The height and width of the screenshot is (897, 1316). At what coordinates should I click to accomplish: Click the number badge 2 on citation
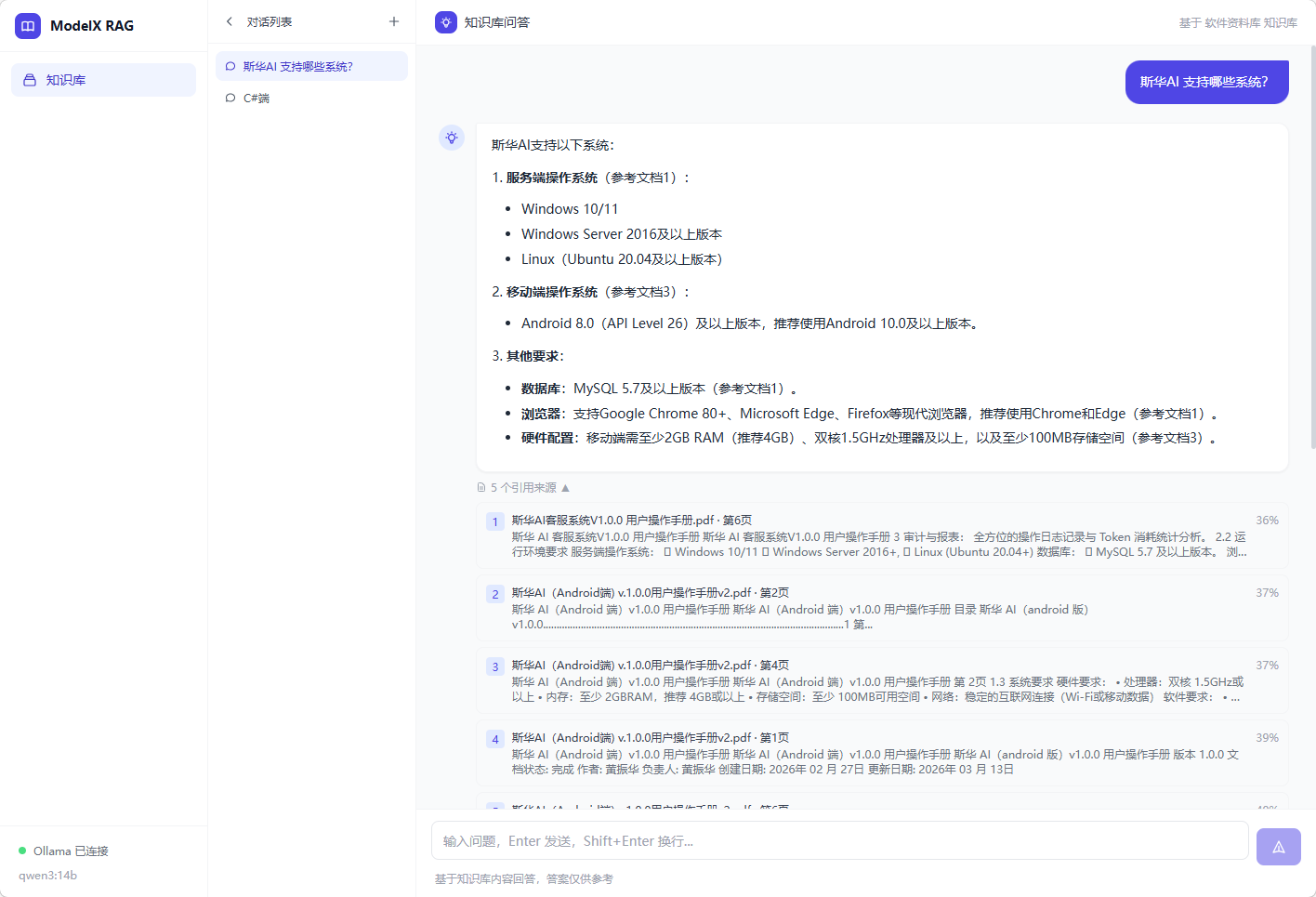pyautogui.click(x=495, y=594)
